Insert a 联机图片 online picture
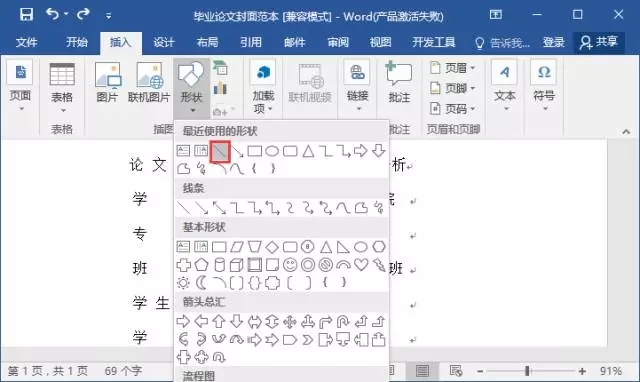 click(x=149, y=83)
